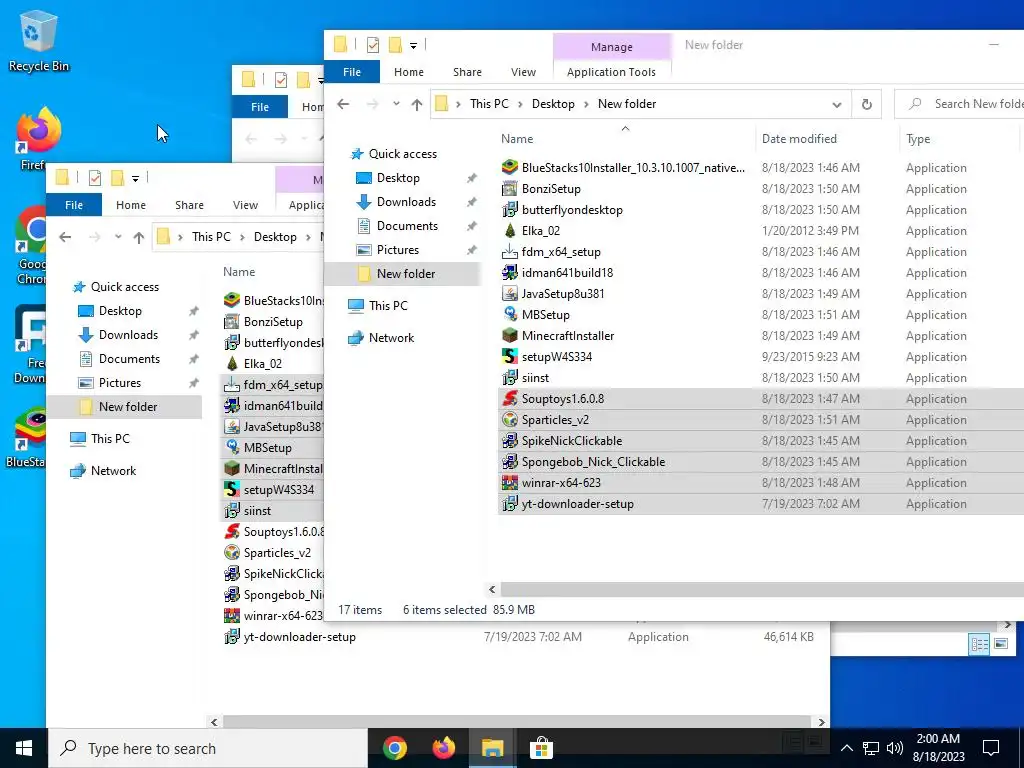Click the taskbar search box
The width and height of the screenshot is (1024, 768).
208,748
